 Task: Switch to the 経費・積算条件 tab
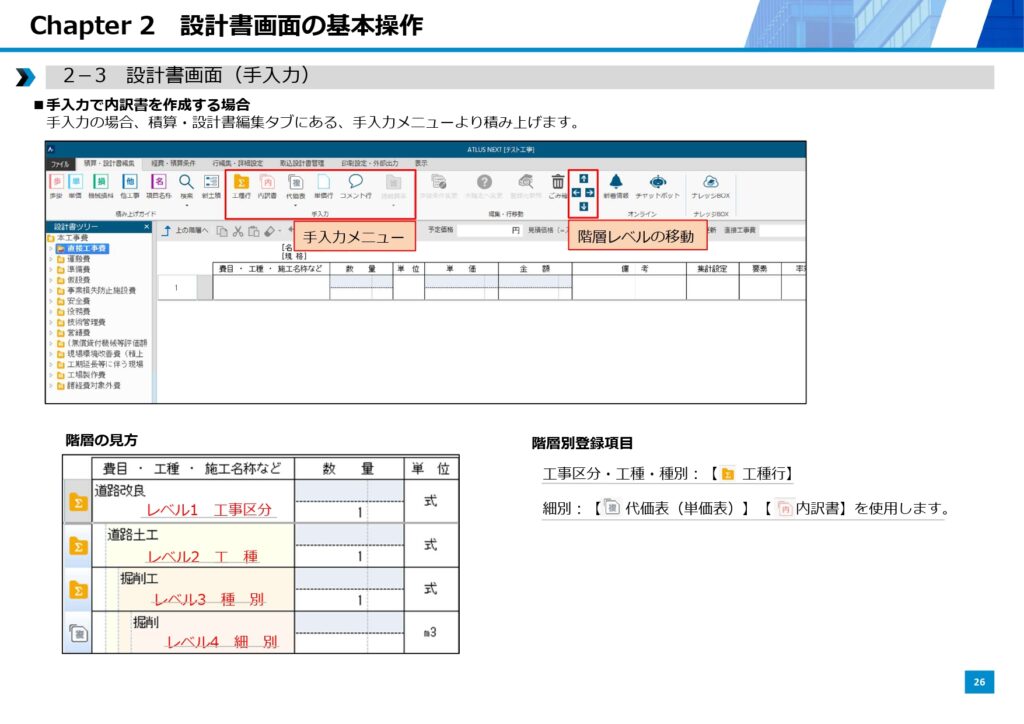click(173, 162)
